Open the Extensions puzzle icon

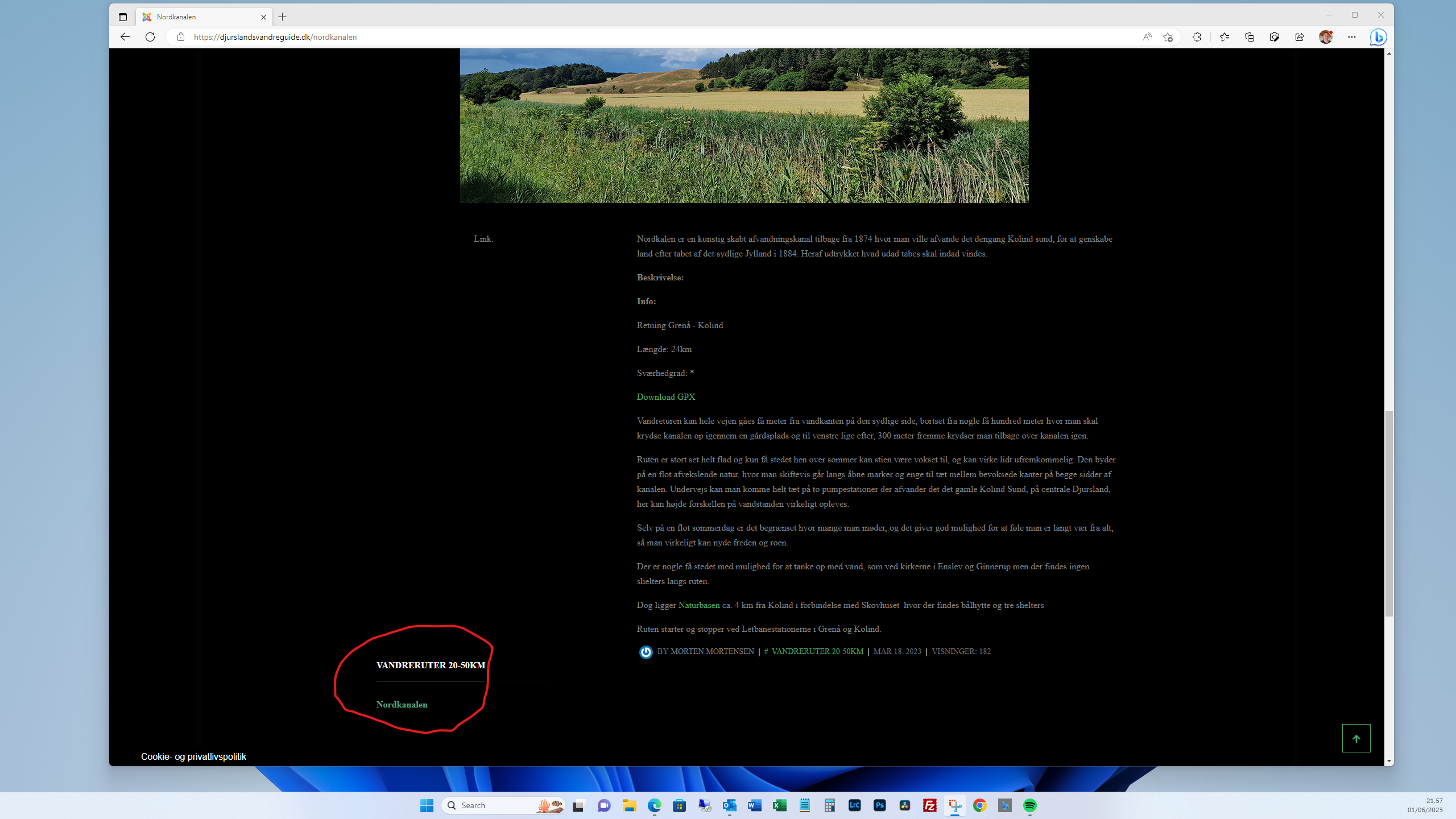pos(1197,37)
